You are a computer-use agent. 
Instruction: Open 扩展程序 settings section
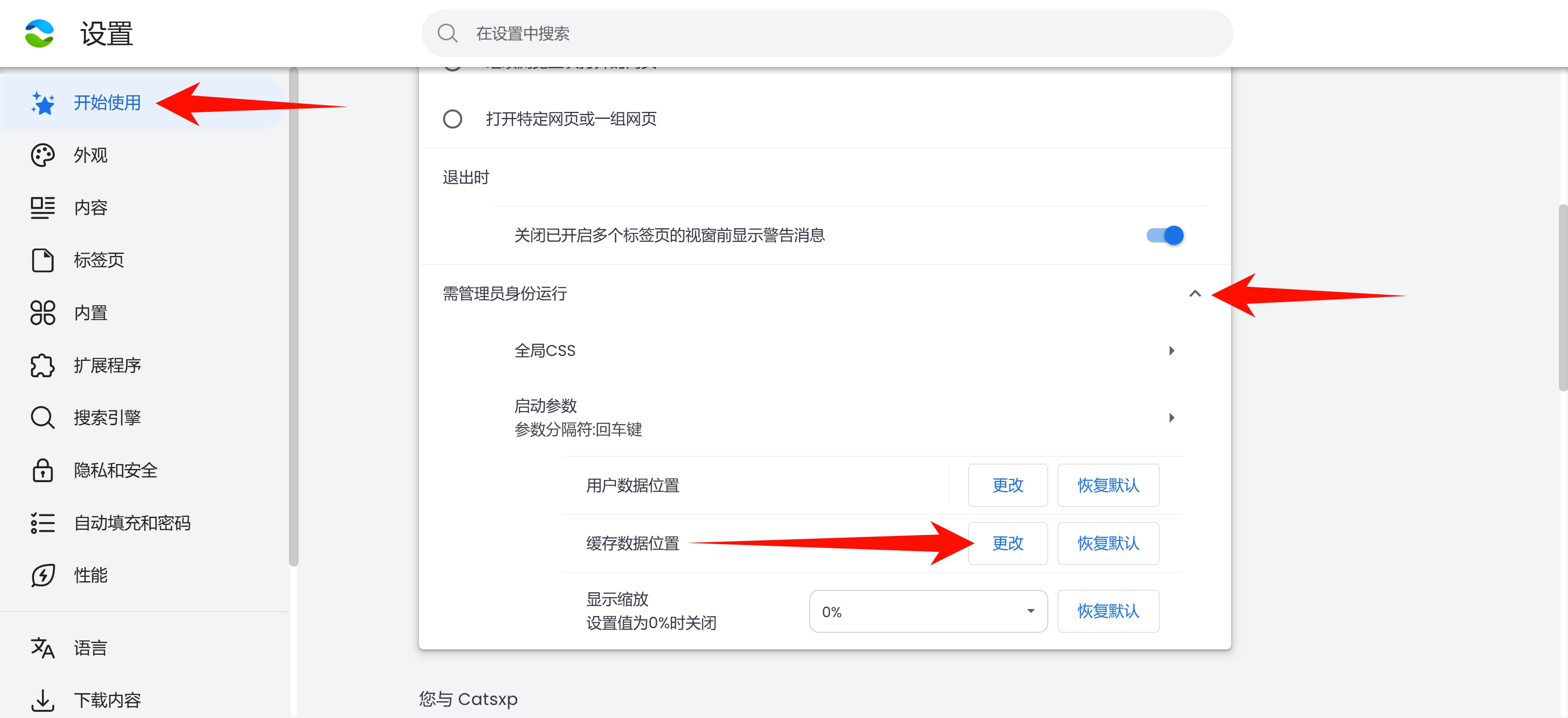(144, 365)
